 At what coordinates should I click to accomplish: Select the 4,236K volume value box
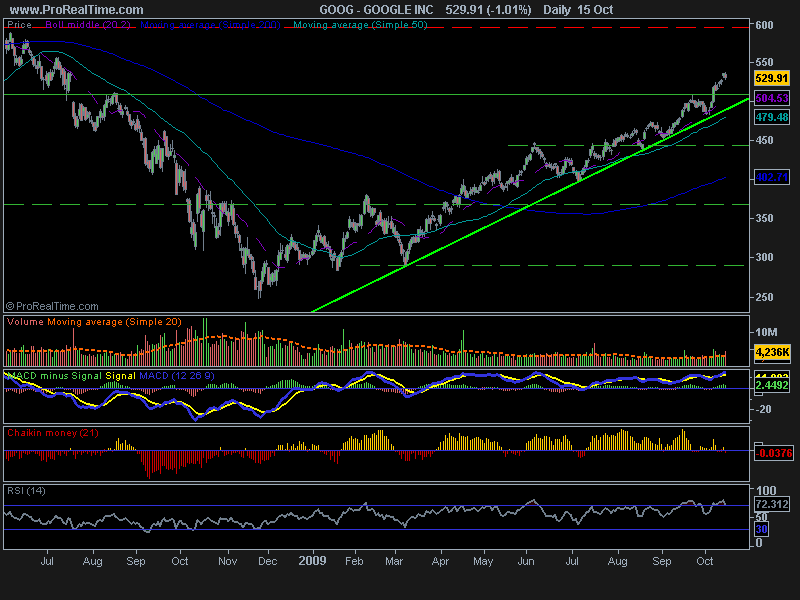coord(772,352)
